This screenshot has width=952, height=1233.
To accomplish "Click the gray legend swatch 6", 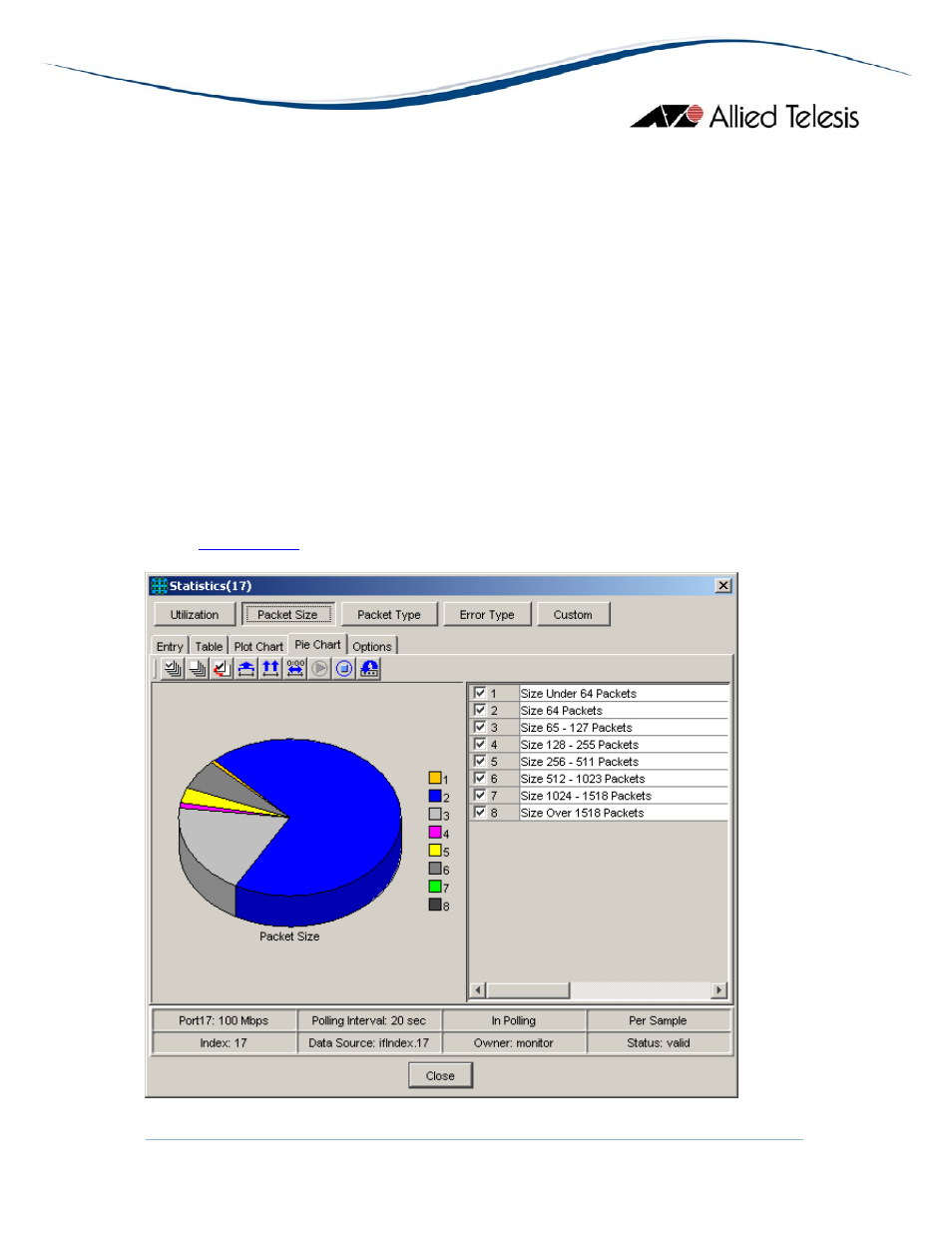I will pyautogui.click(x=435, y=868).
